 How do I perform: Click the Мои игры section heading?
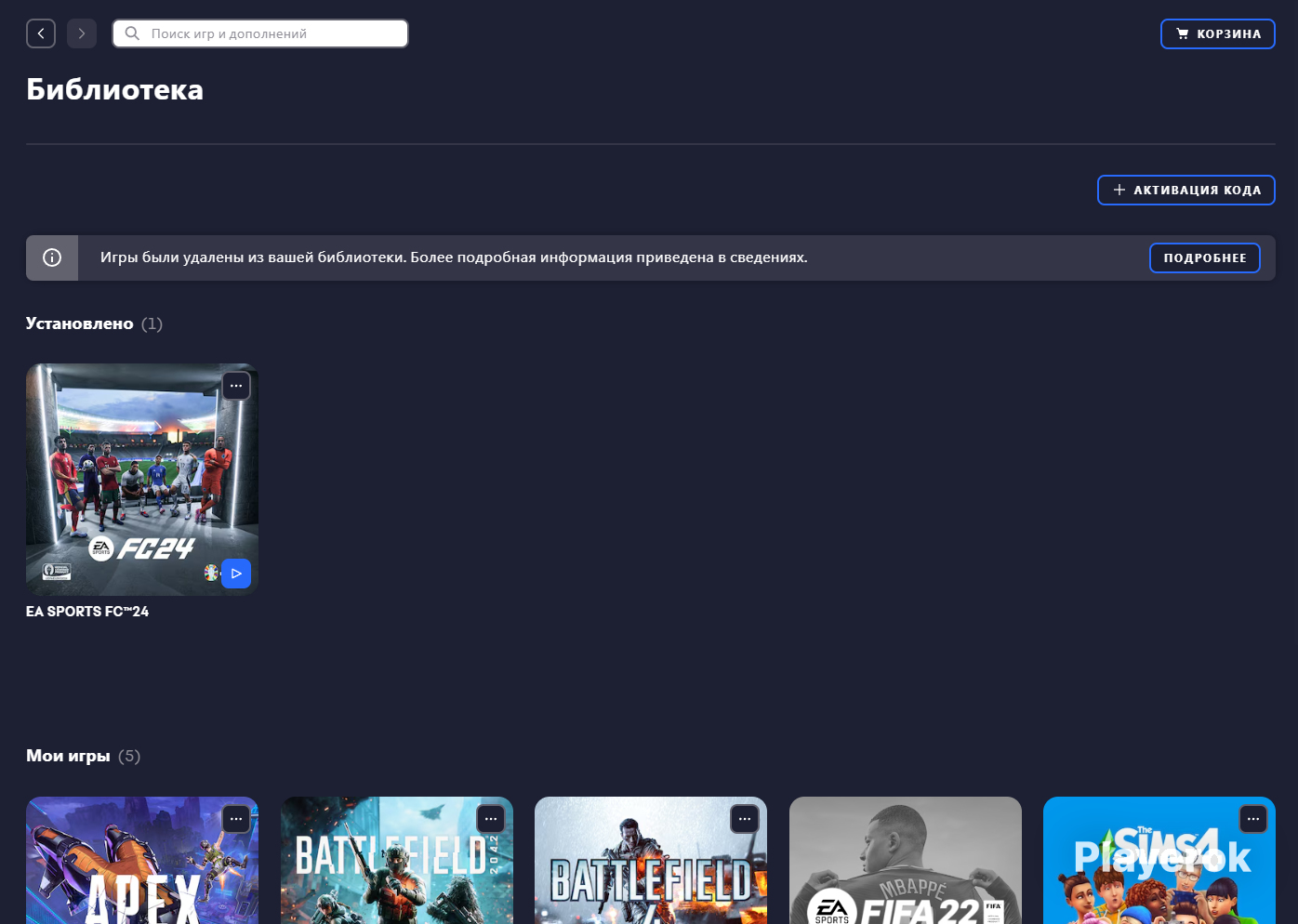coord(68,756)
